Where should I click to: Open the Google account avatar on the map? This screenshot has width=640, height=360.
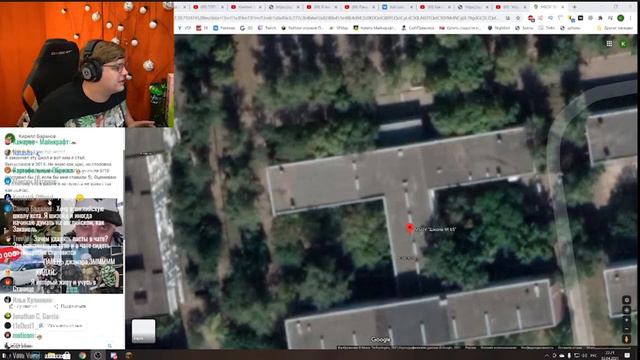click(x=623, y=44)
